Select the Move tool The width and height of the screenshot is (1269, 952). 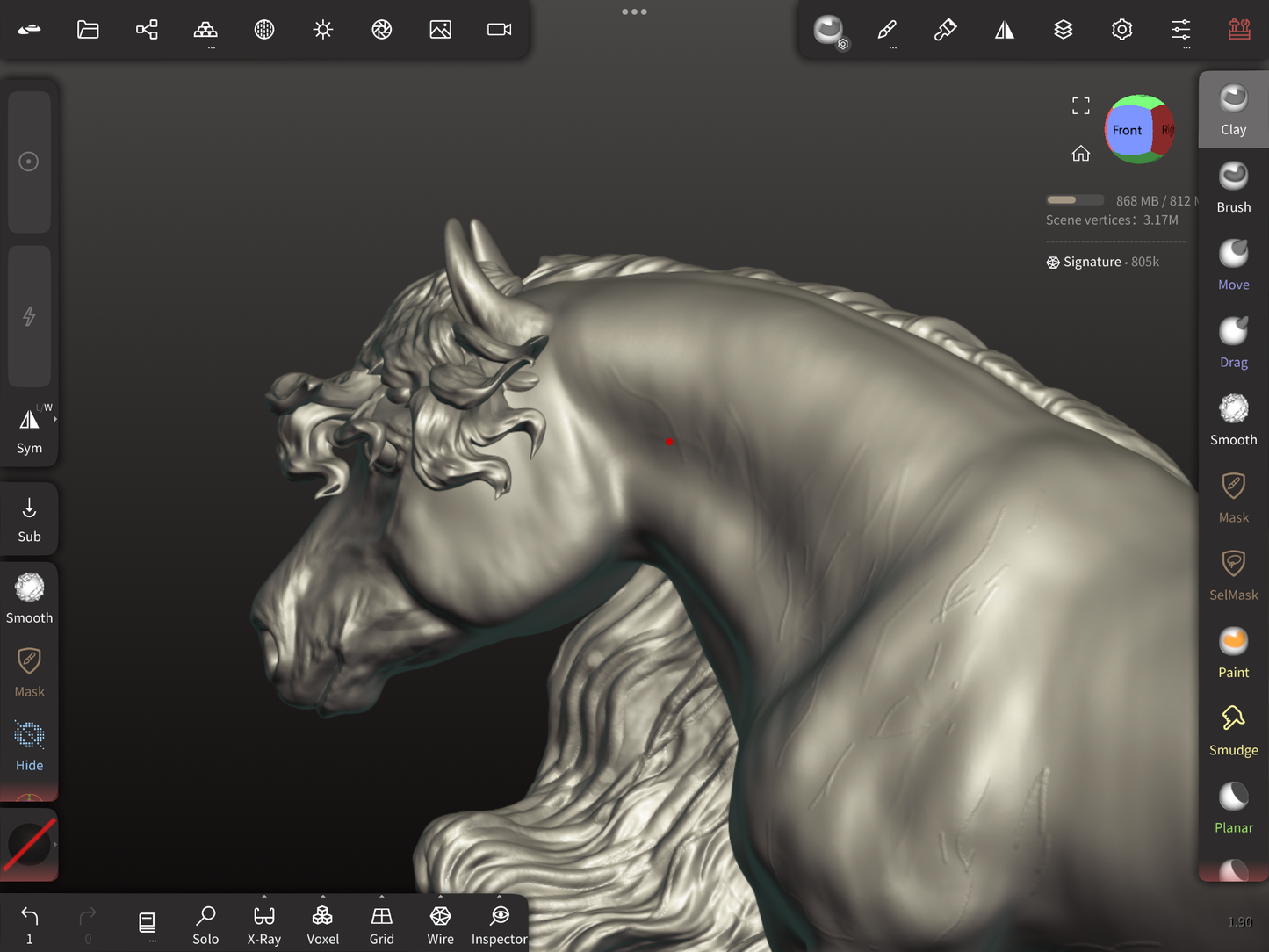click(1233, 264)
